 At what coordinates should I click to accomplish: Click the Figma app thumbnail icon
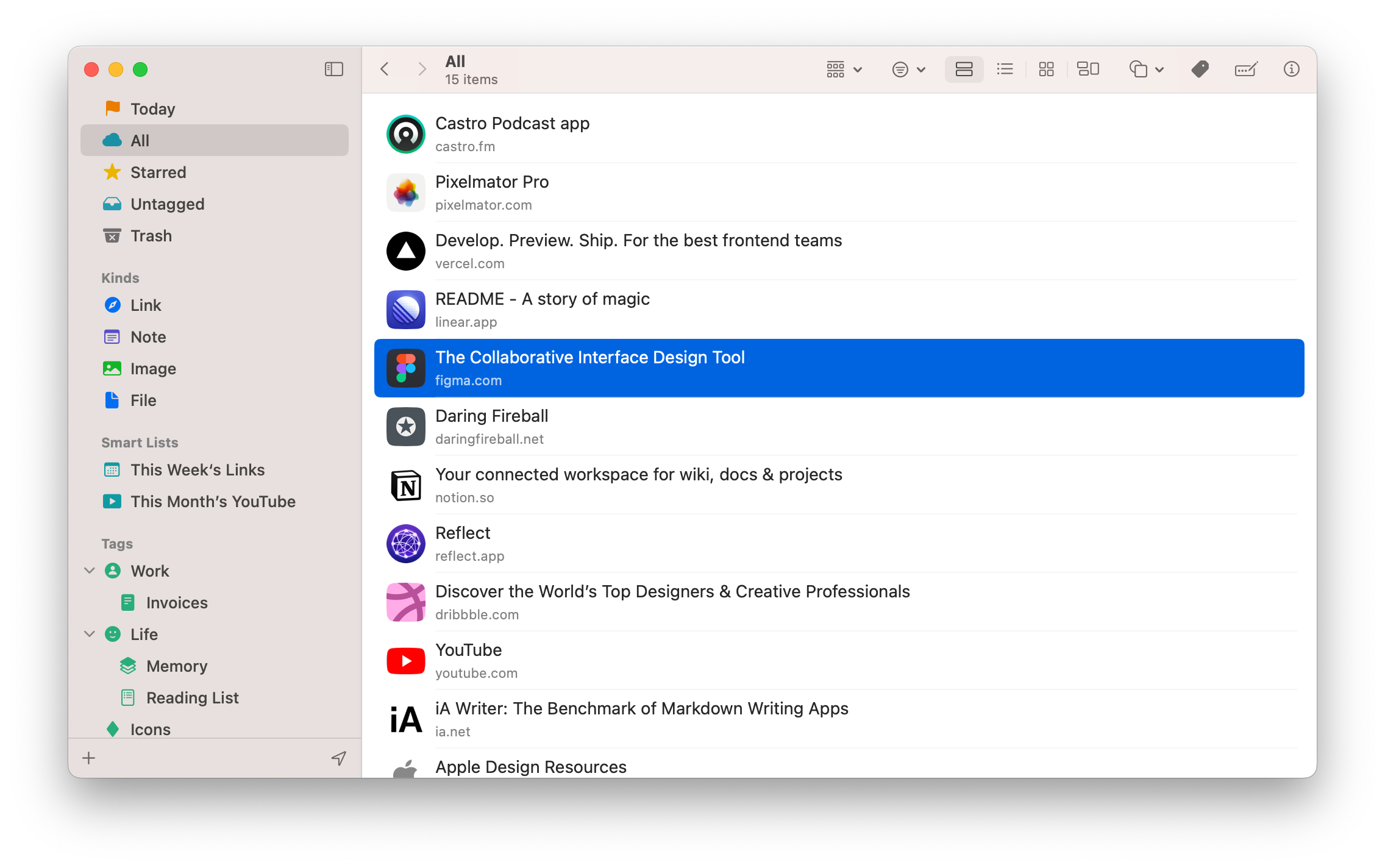(x=405, y=368)
